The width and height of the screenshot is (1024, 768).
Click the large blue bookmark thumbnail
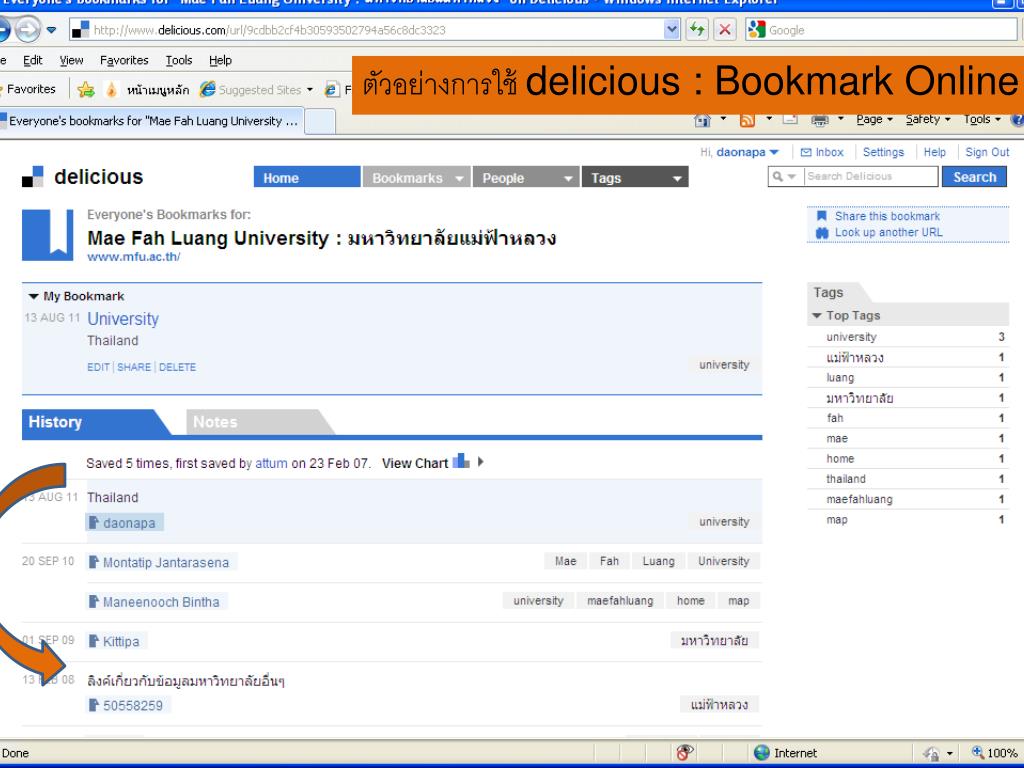tap(48, 235)
